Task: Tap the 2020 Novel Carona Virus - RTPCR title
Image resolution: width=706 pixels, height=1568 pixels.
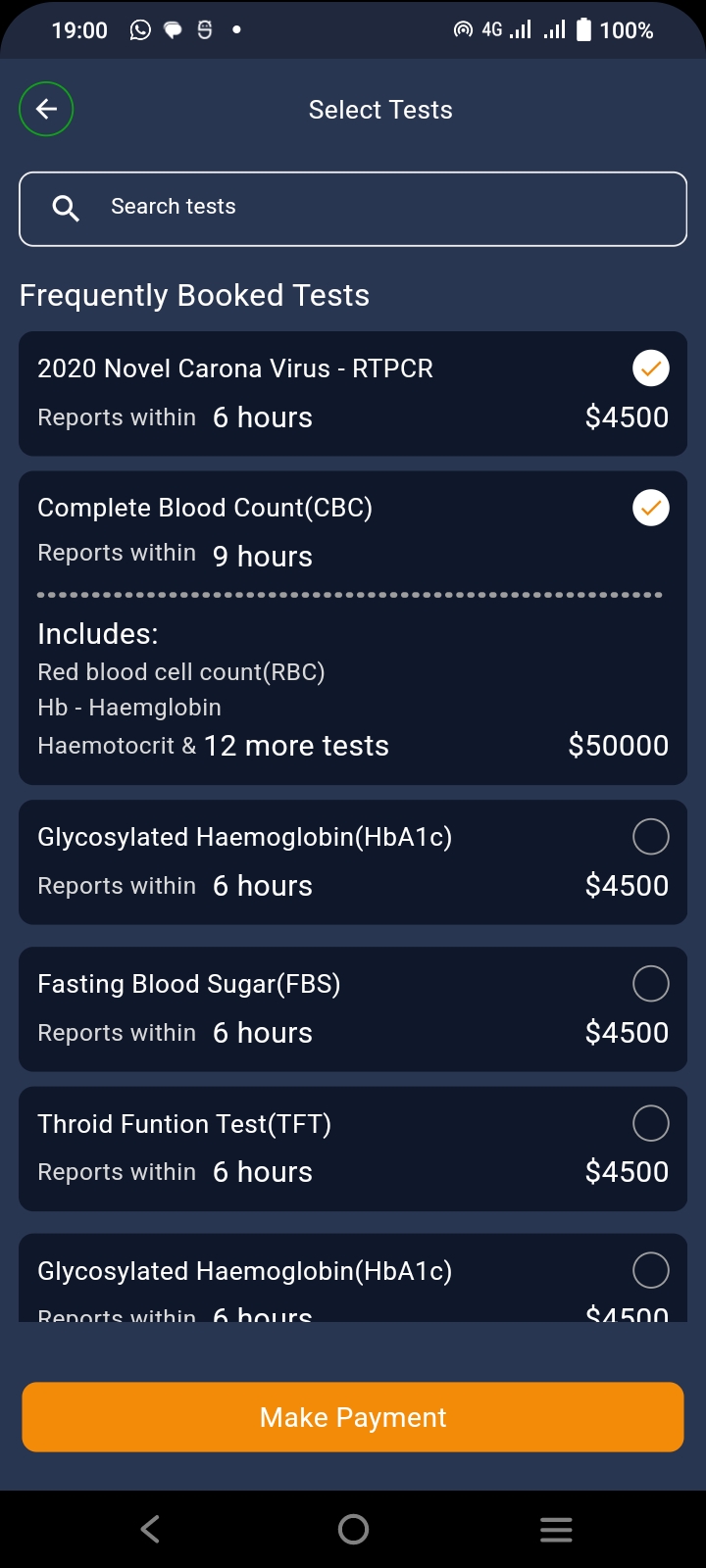Action: [235, 368]
